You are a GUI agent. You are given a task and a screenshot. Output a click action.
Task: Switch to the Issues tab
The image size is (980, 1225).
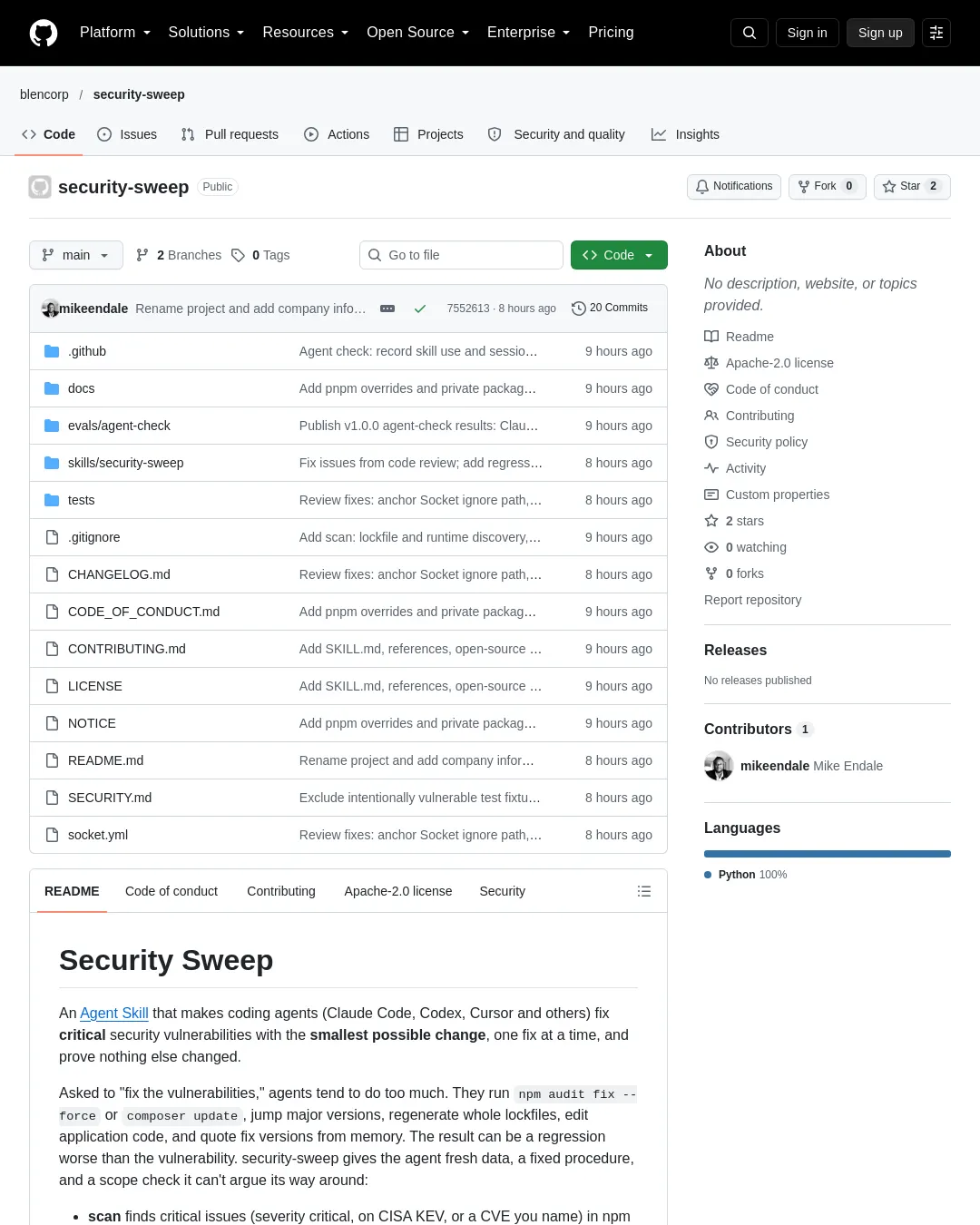click(x=127, y=134)
